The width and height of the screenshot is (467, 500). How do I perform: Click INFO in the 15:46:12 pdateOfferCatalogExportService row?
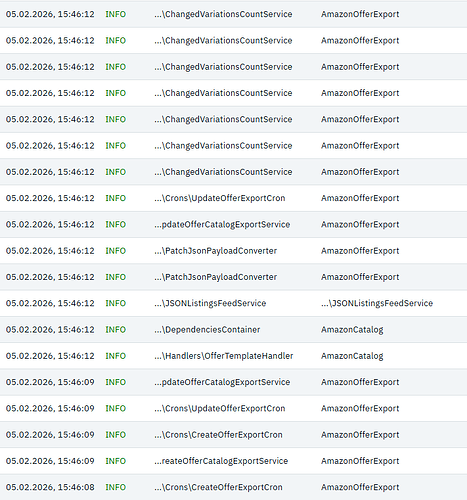tap(116, 225)
